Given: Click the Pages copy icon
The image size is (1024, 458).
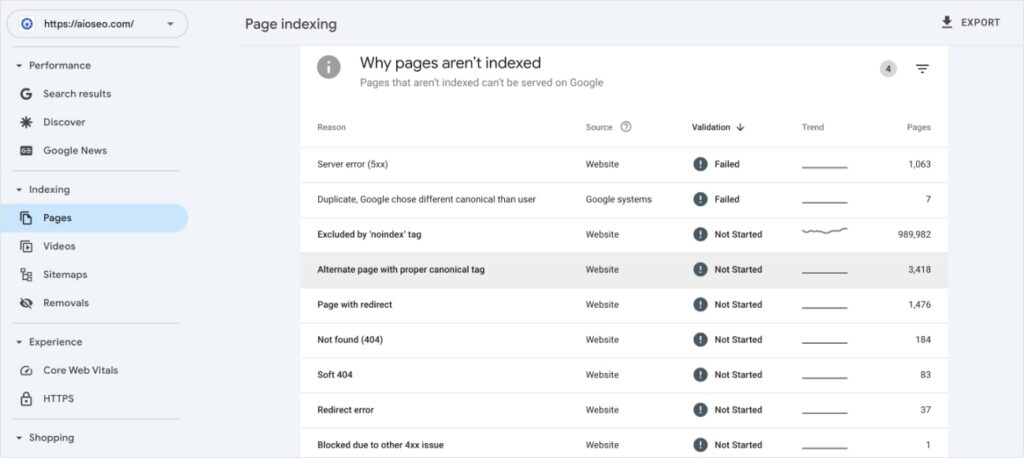Looking at the screenshot, I should point(26,218).
